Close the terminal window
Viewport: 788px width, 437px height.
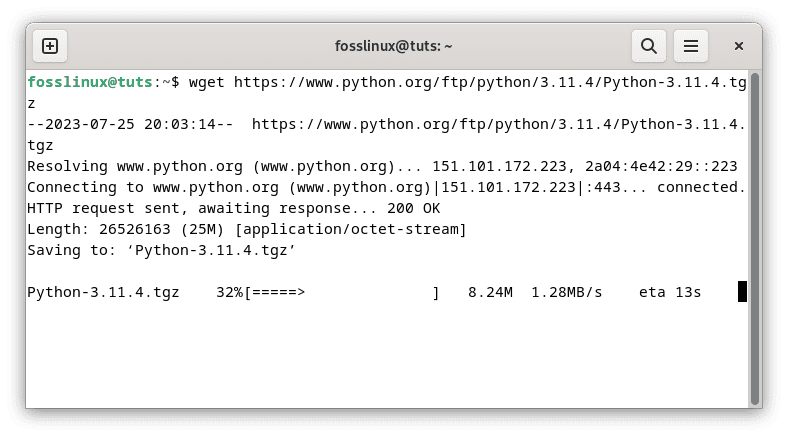(x=739, y=46)
